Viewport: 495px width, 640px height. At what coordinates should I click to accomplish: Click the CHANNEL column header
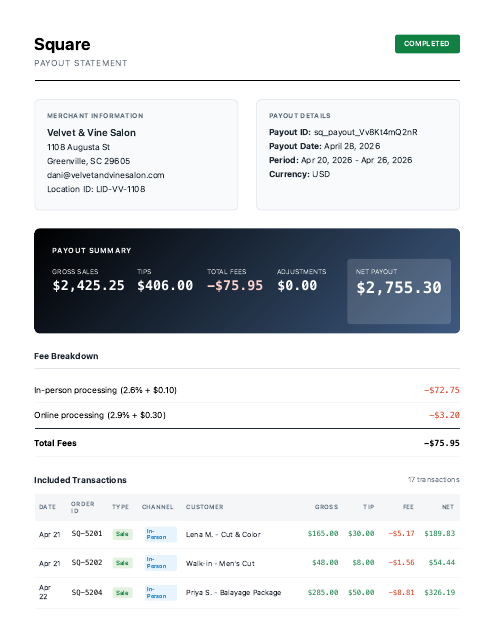158,507
